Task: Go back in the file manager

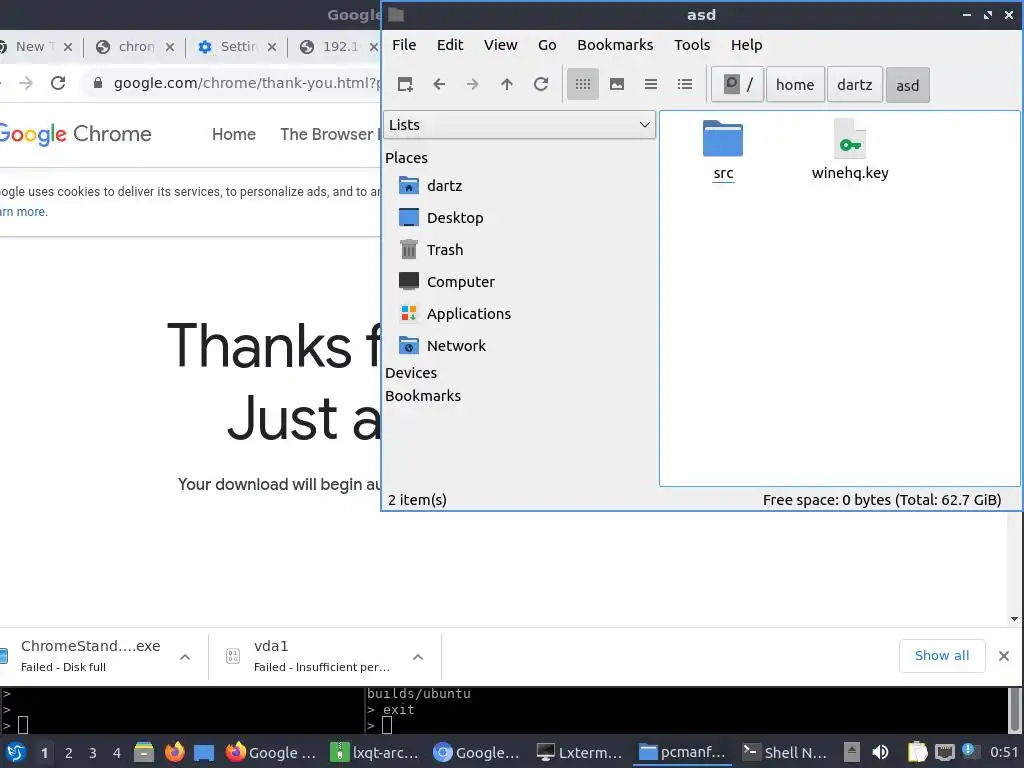Action: (x=439, y=84)
